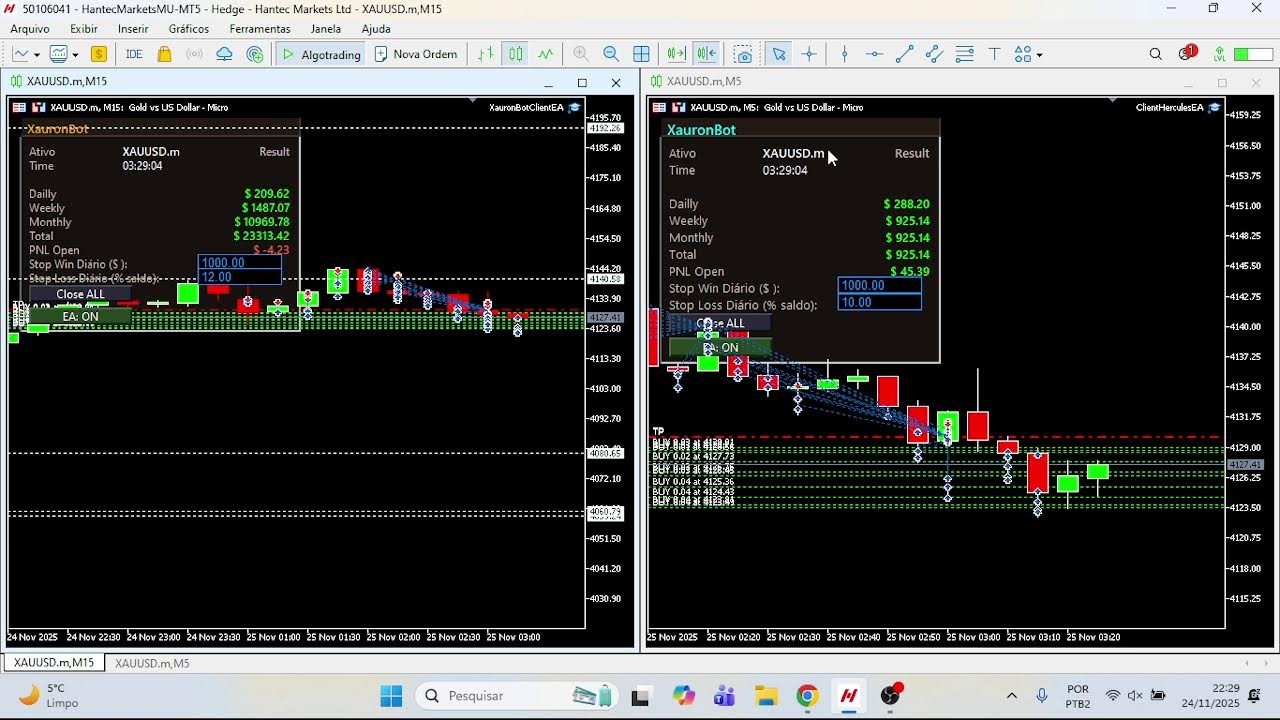Open the weather widget showing 5°C

click(50, 695)
